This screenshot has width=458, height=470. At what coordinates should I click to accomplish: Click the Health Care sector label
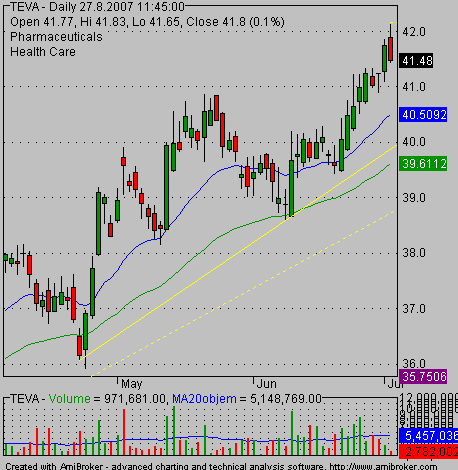point(43,52)
